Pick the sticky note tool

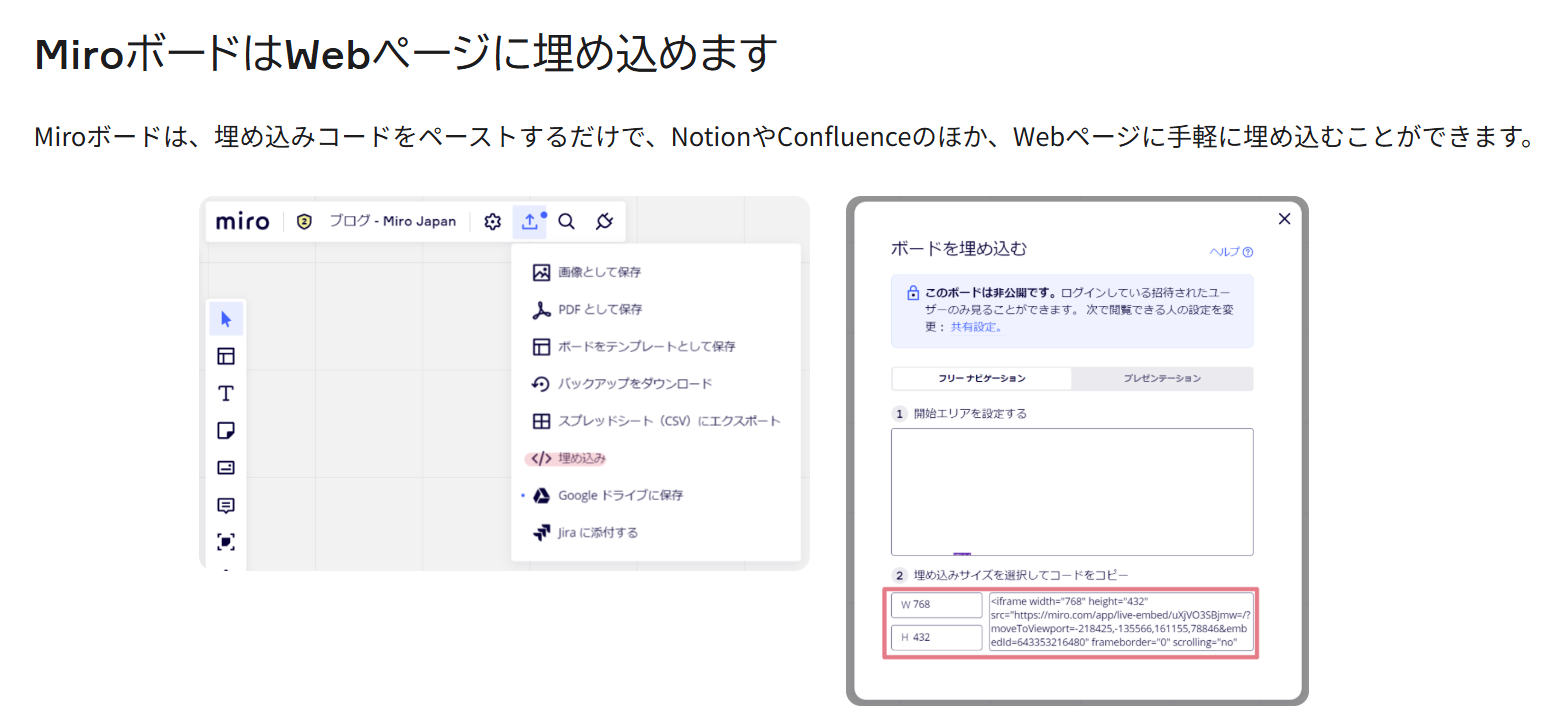(x=226, y=430)
